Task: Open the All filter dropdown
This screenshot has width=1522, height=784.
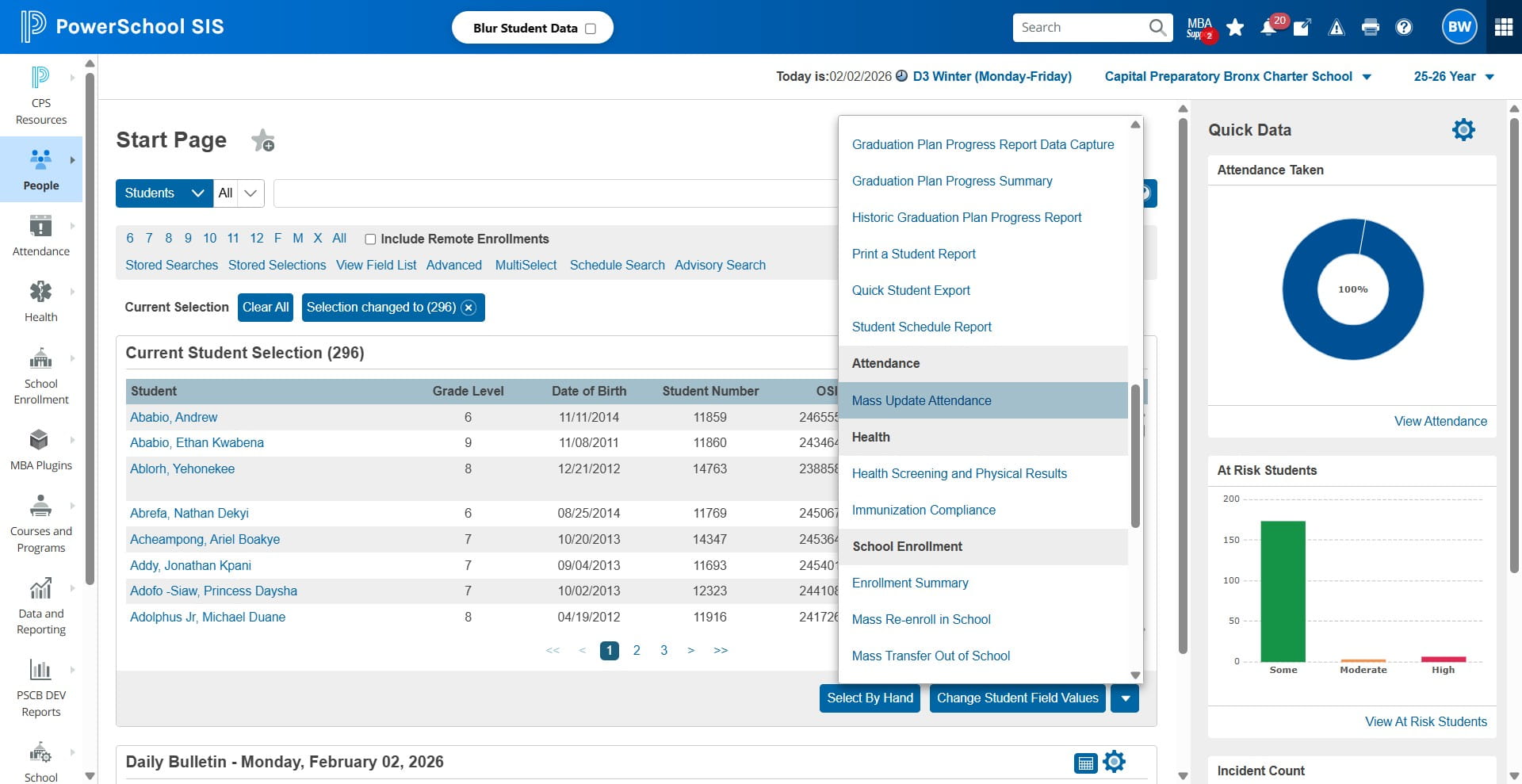Action: (x=239, y=193)
